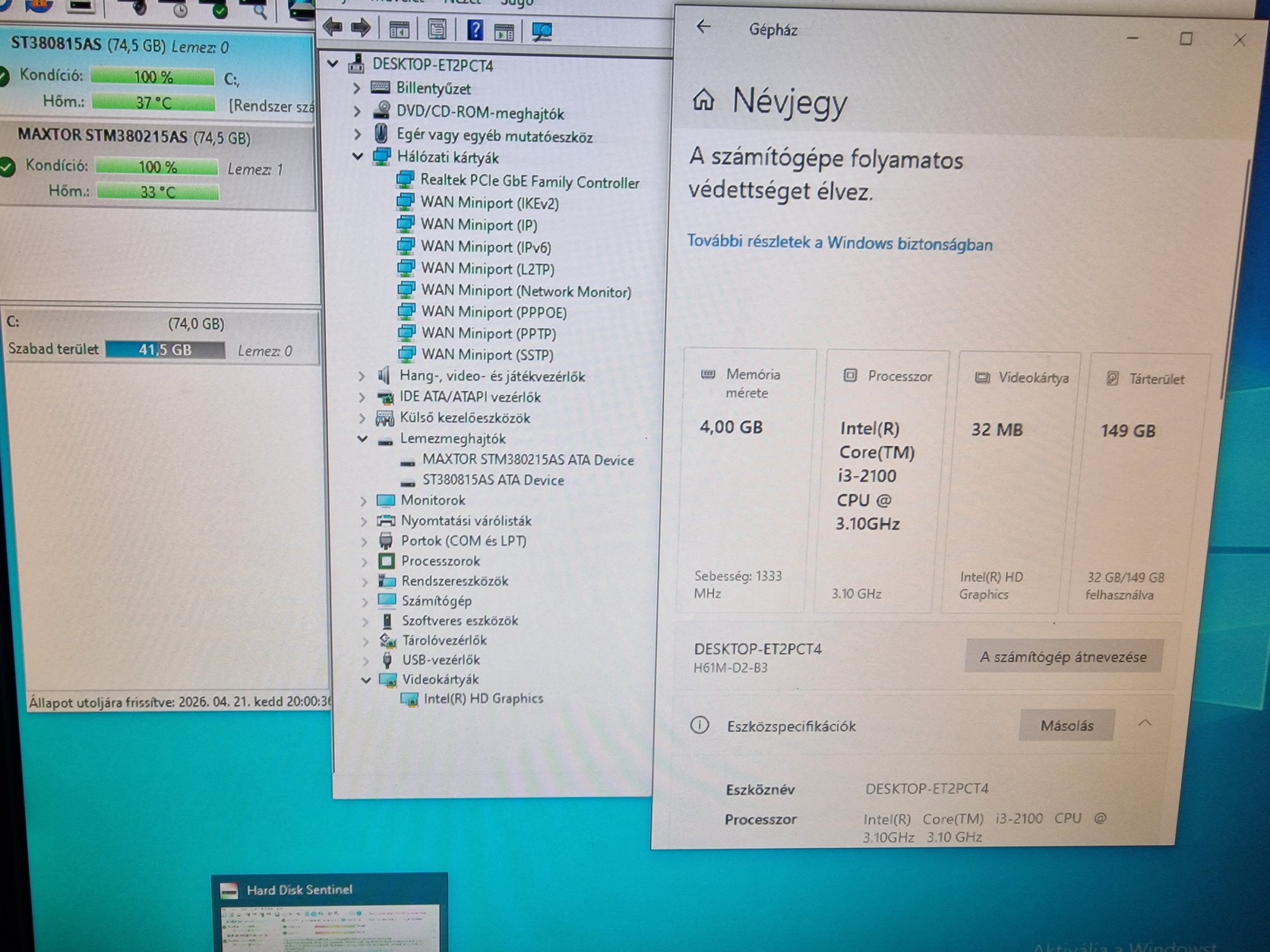This screenshot has height=952, width=1270.
Task: Click the monitor icon beside Monitorok
Action: (x=386, y=500)
